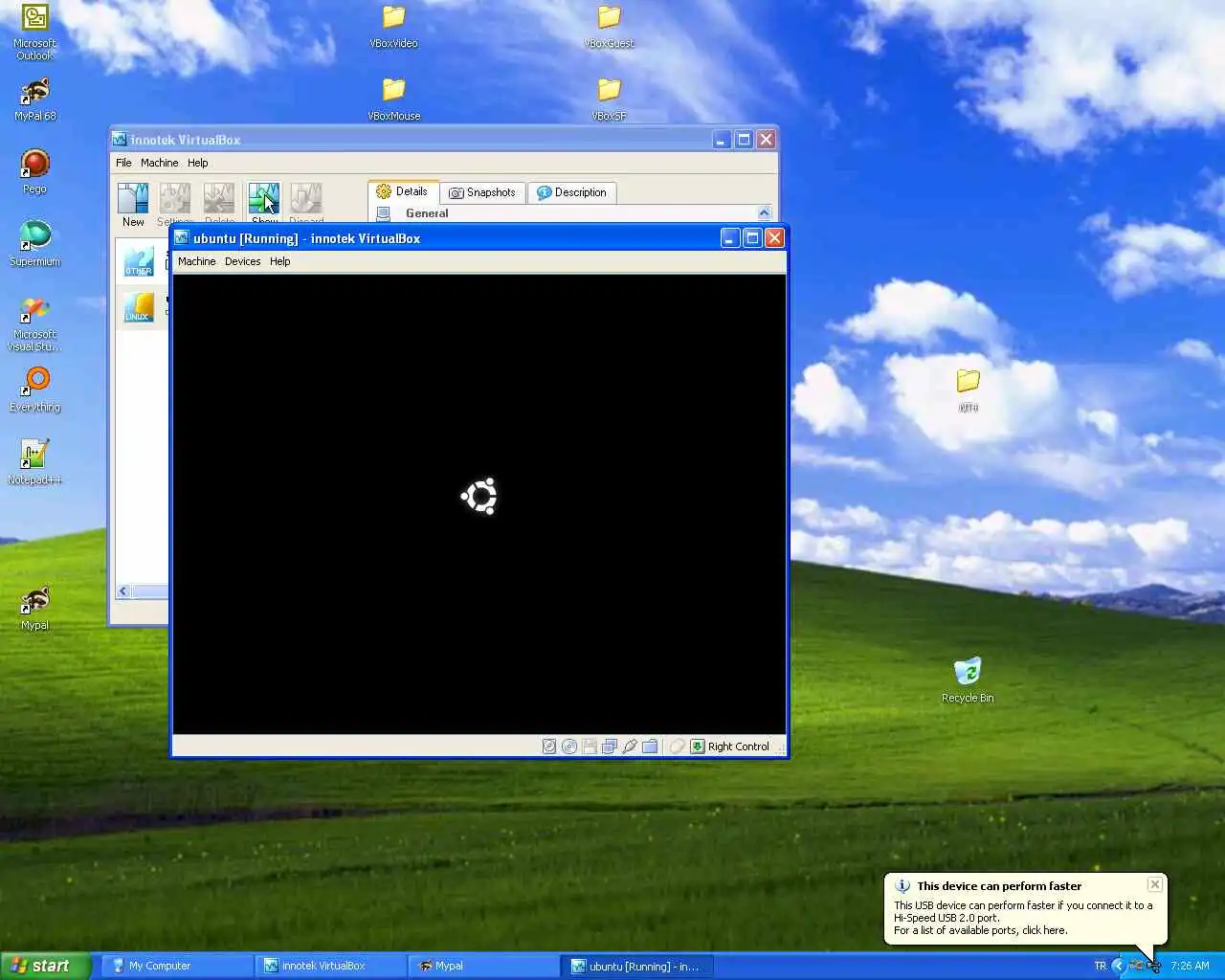
Task: Click the Start button
Action: [46, 966]
